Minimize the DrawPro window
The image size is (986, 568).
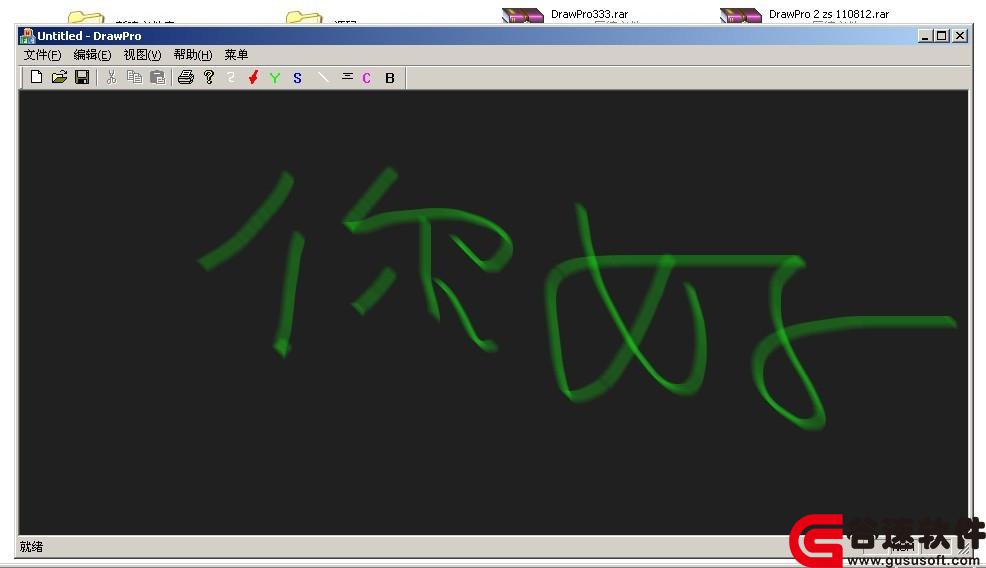click(924, 36)
